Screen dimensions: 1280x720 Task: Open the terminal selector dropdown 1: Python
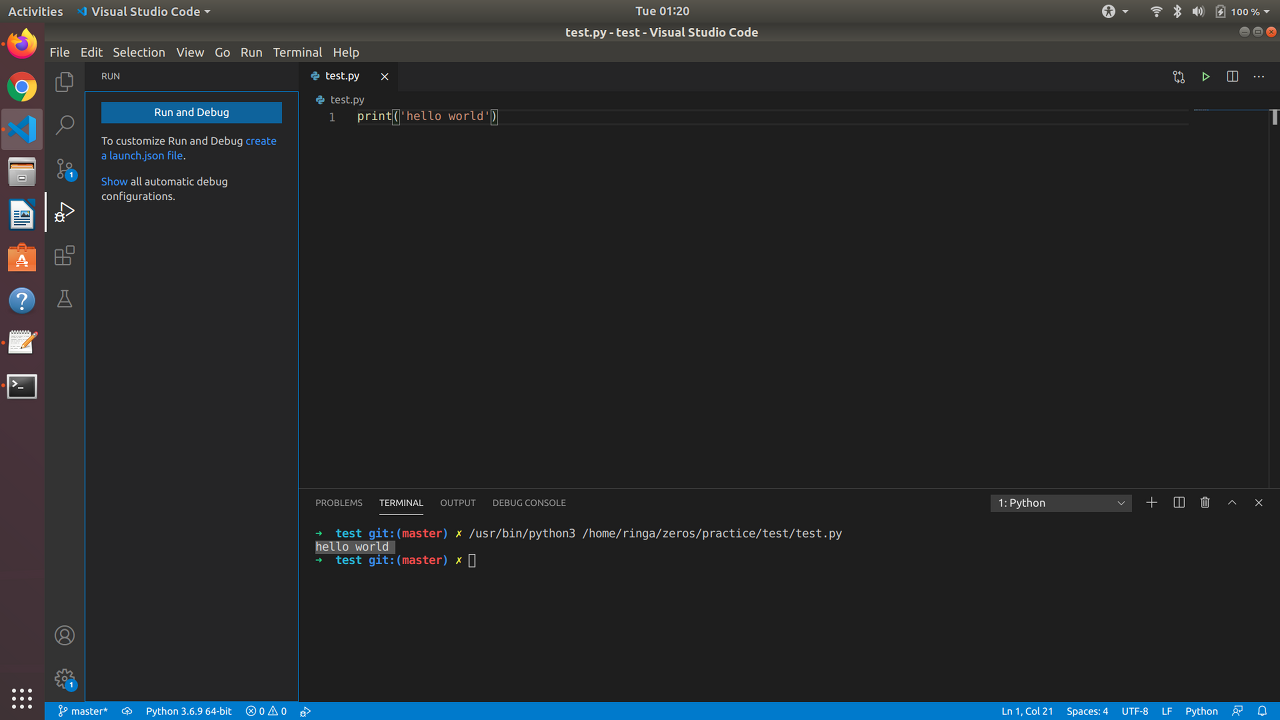click(x=1061, y=503)
